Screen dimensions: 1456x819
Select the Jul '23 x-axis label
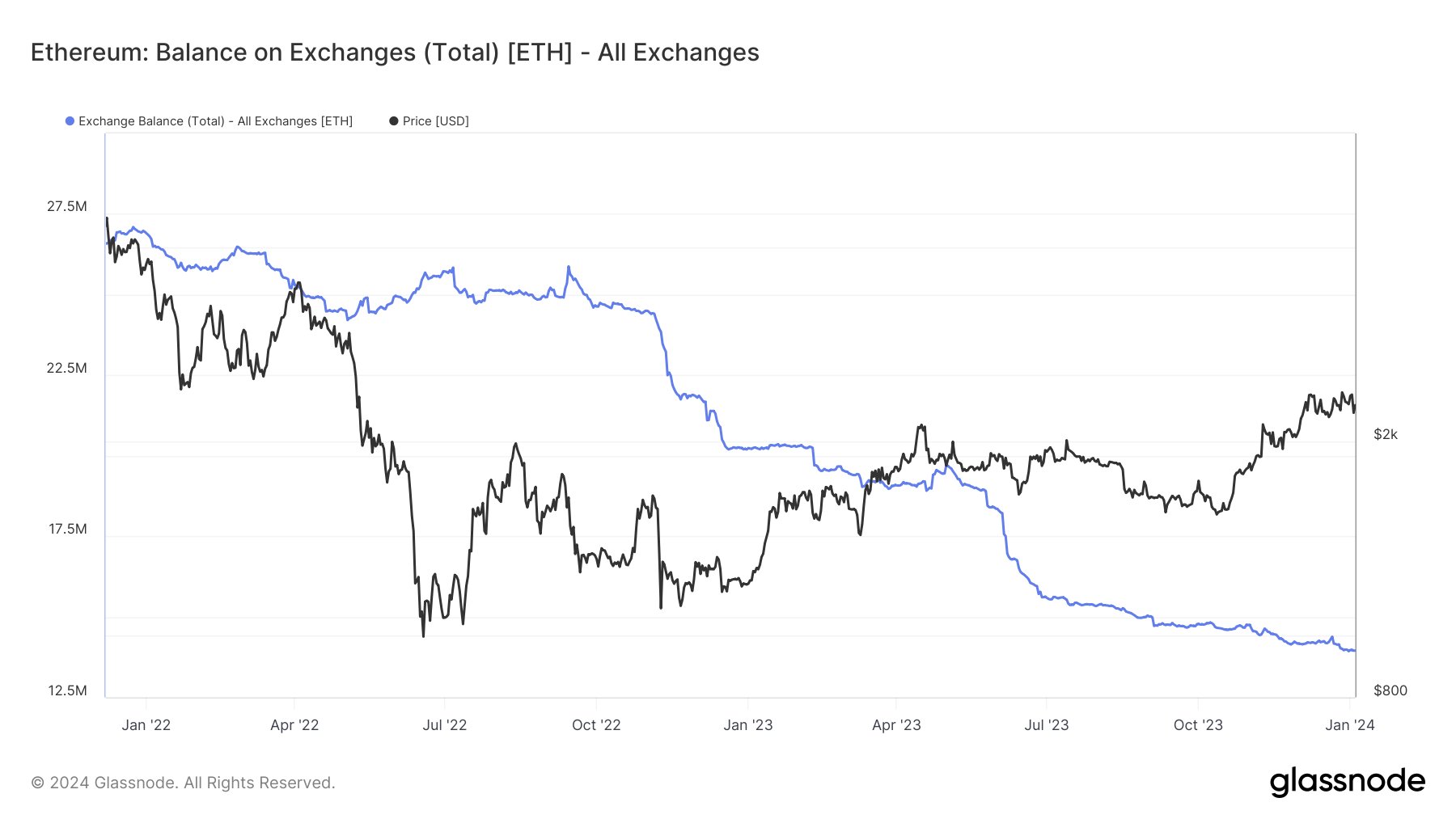click(x=1047, y=725)
